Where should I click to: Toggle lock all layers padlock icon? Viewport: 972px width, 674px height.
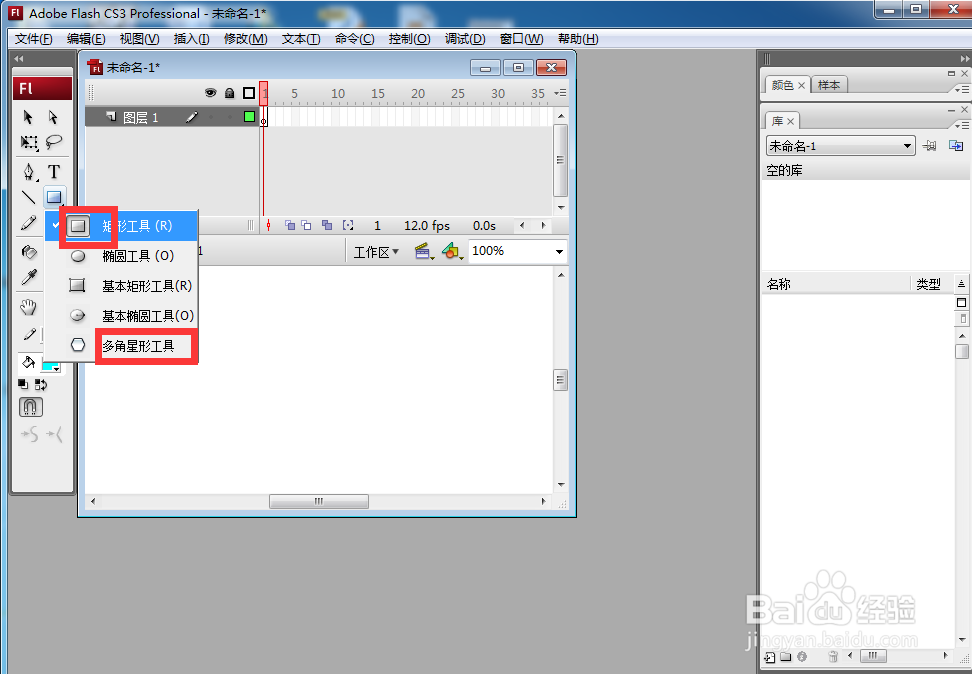pyautogui.click(x=229, y=93)
